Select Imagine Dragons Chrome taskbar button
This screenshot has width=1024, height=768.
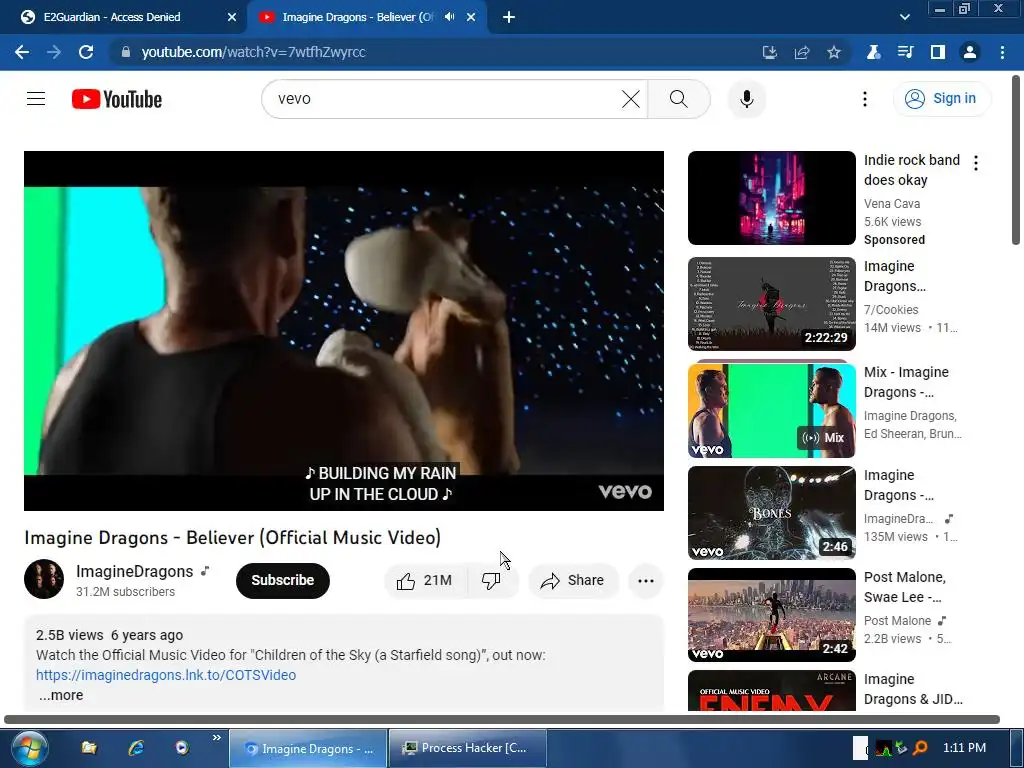[308, 748]
